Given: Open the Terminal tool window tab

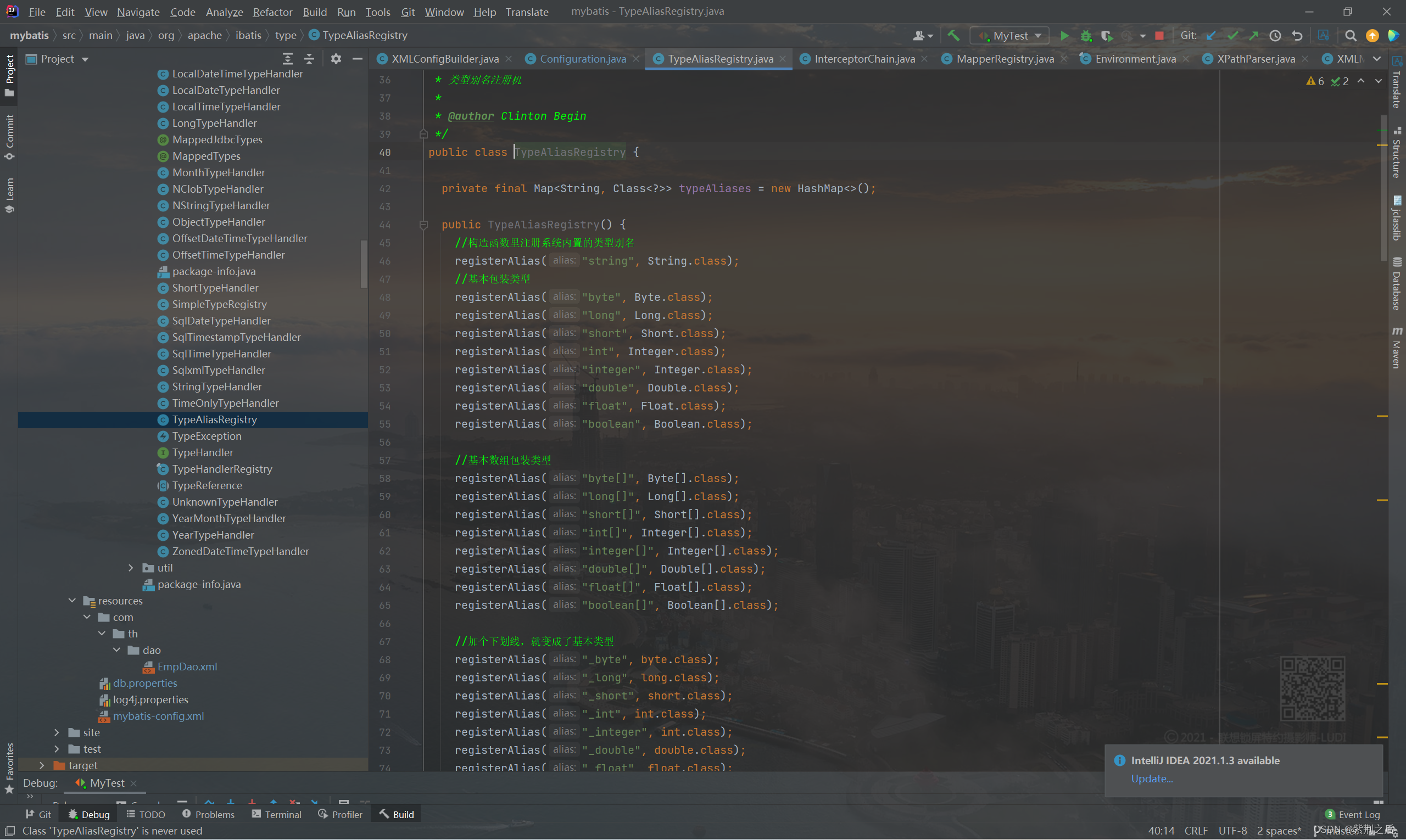Looking at the screenshot, I should click(276, 815).
